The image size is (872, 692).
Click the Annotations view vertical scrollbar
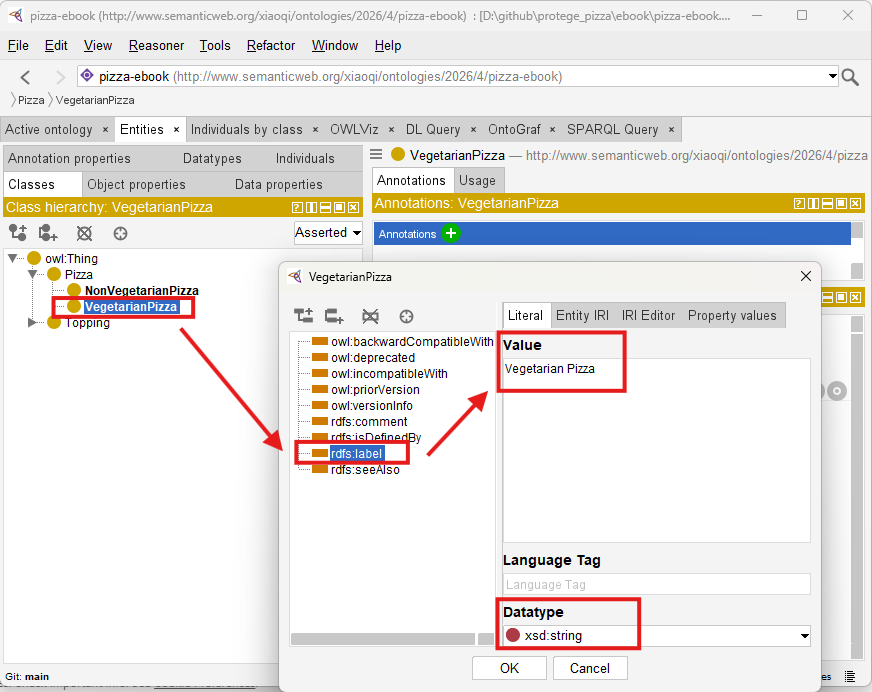tap(858, 249)
